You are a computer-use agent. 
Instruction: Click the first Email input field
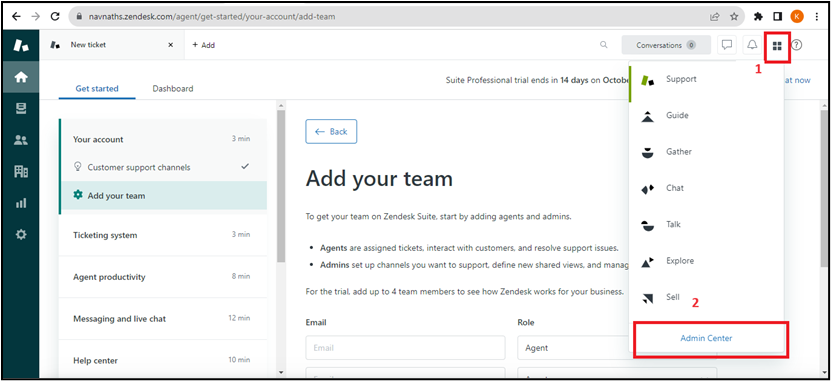(x=405, y=348)
